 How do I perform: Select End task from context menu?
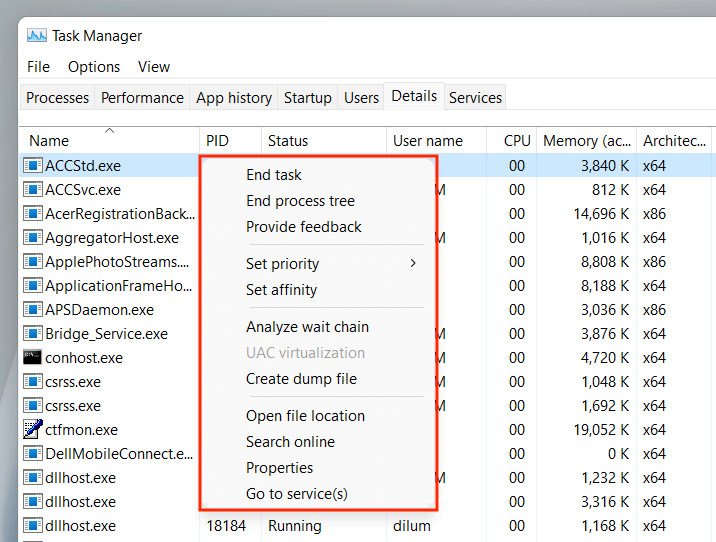tap(274, 175)
